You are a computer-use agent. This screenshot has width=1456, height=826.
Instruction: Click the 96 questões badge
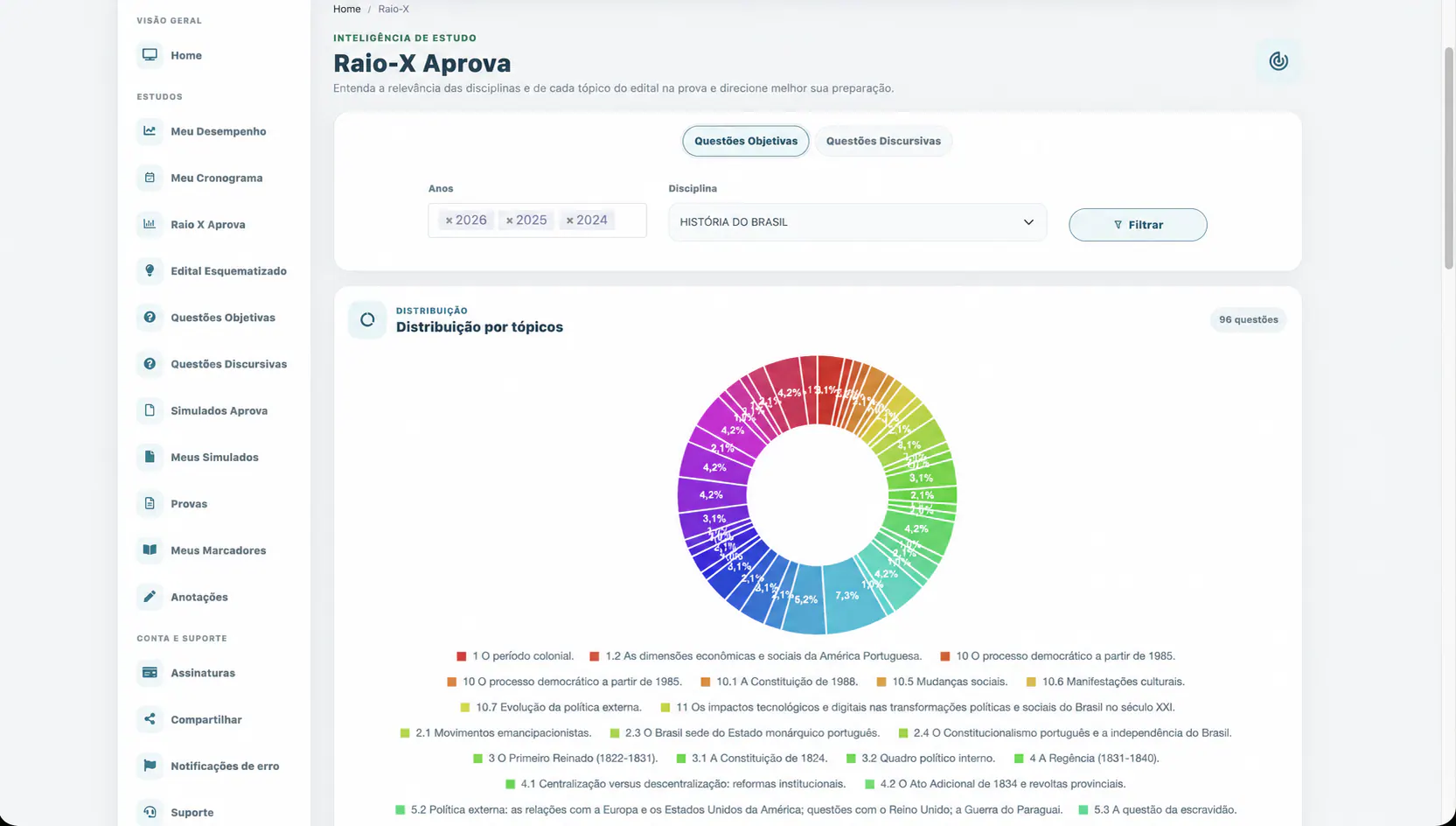click(1248, 319)
